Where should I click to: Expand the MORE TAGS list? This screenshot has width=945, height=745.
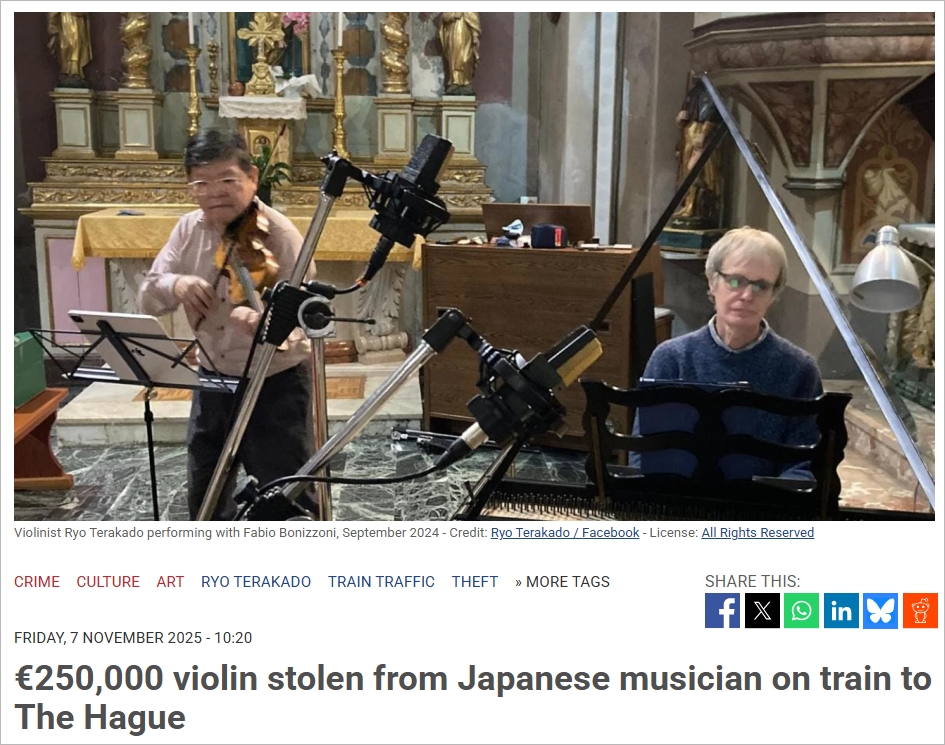click(562, 582)
